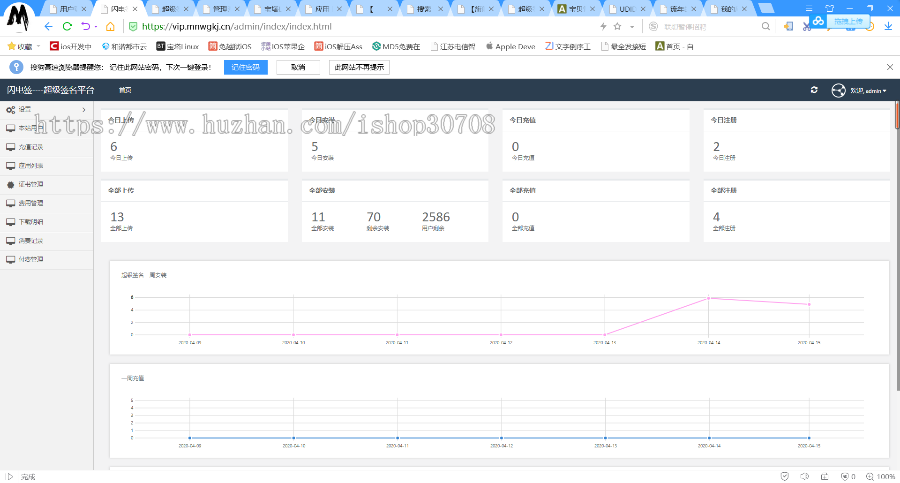This screenshot has width=900, height=483.
Task: Click the magnifier icon in the search box
Action: pyautogui.click(x=766, y=26)
